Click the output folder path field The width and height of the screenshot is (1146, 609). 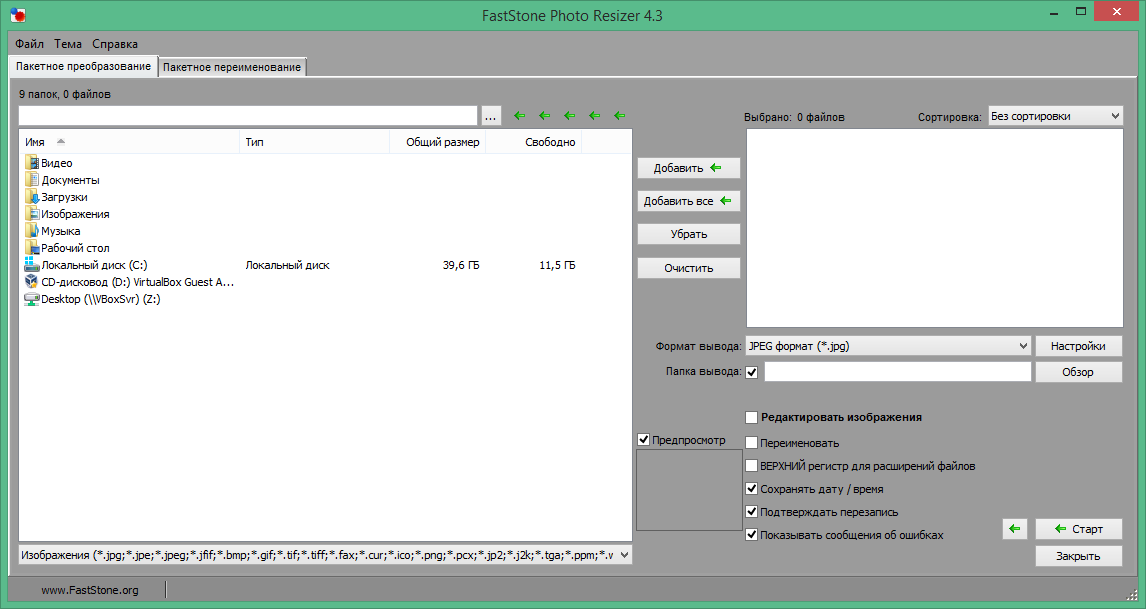pyautogui.click(x=898, y=372)
